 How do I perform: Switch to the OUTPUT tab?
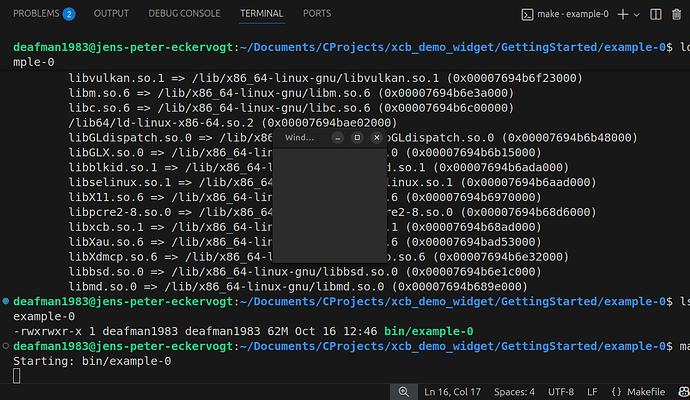pos(111,14)
